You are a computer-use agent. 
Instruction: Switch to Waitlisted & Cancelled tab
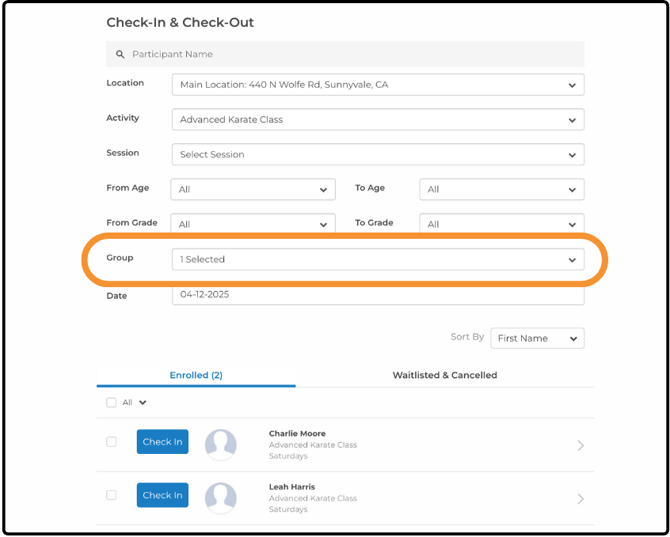pyautogui.click(x=445, y=375)
